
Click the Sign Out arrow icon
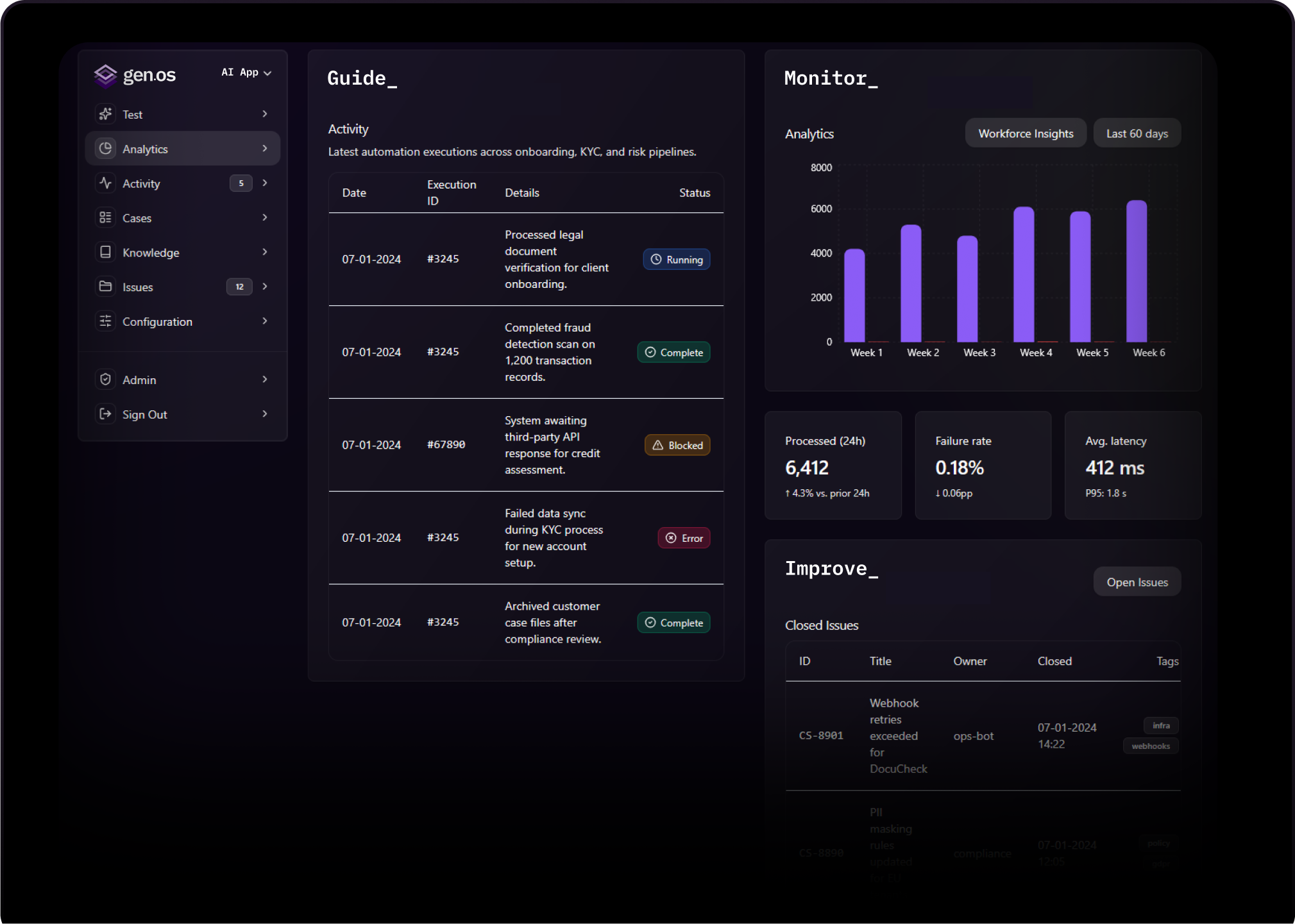pos(106,414)
